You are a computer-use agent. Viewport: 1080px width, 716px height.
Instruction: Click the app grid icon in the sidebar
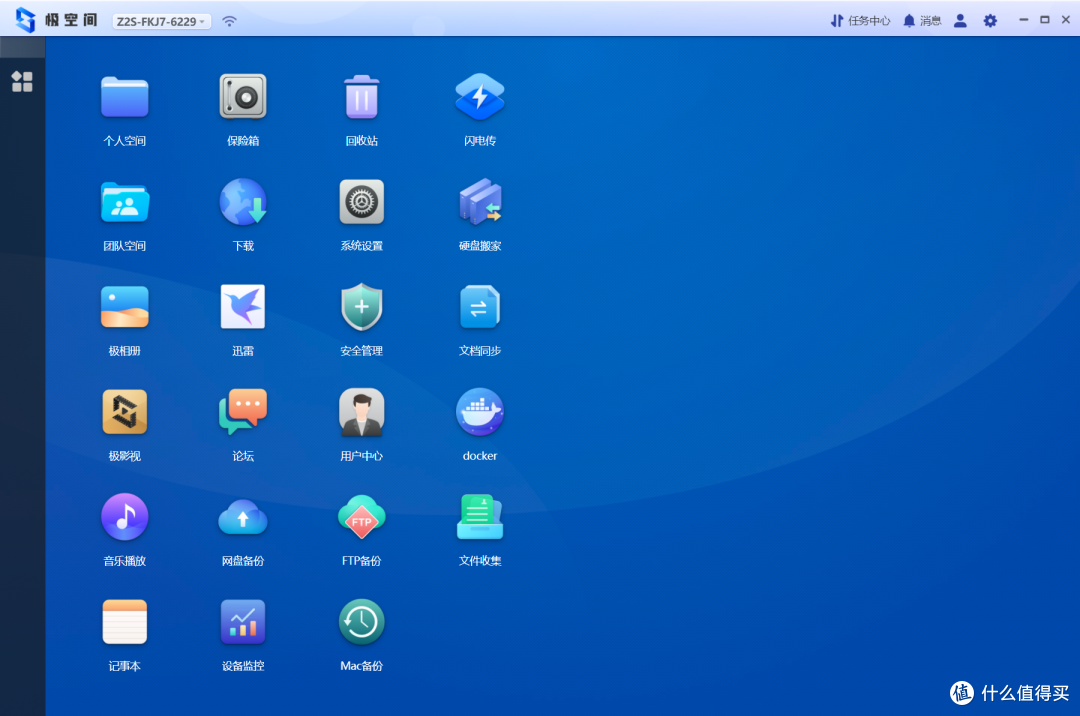click(22, 82)
